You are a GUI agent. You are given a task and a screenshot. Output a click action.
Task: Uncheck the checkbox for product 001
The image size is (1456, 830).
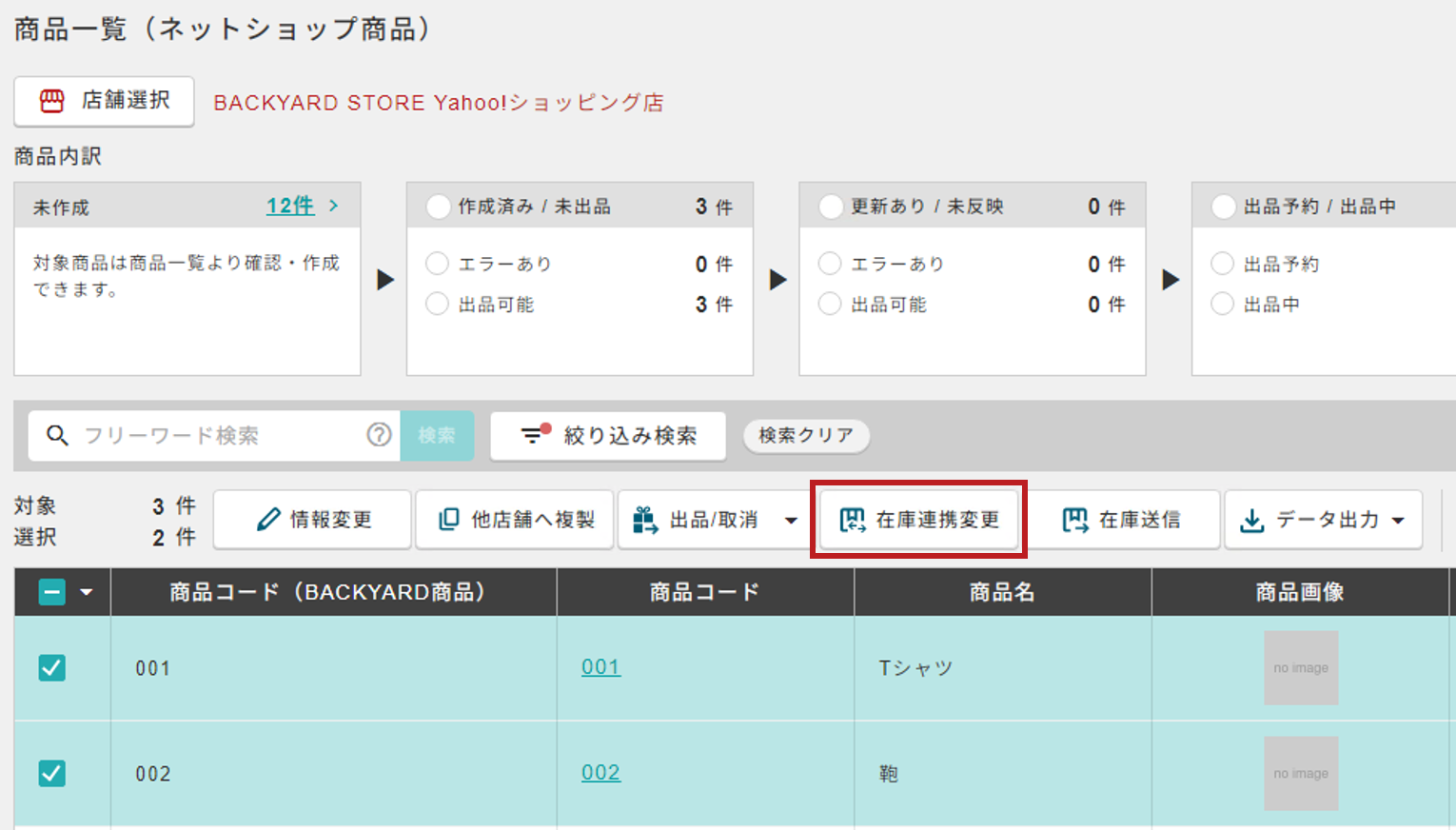click(52, 667)
